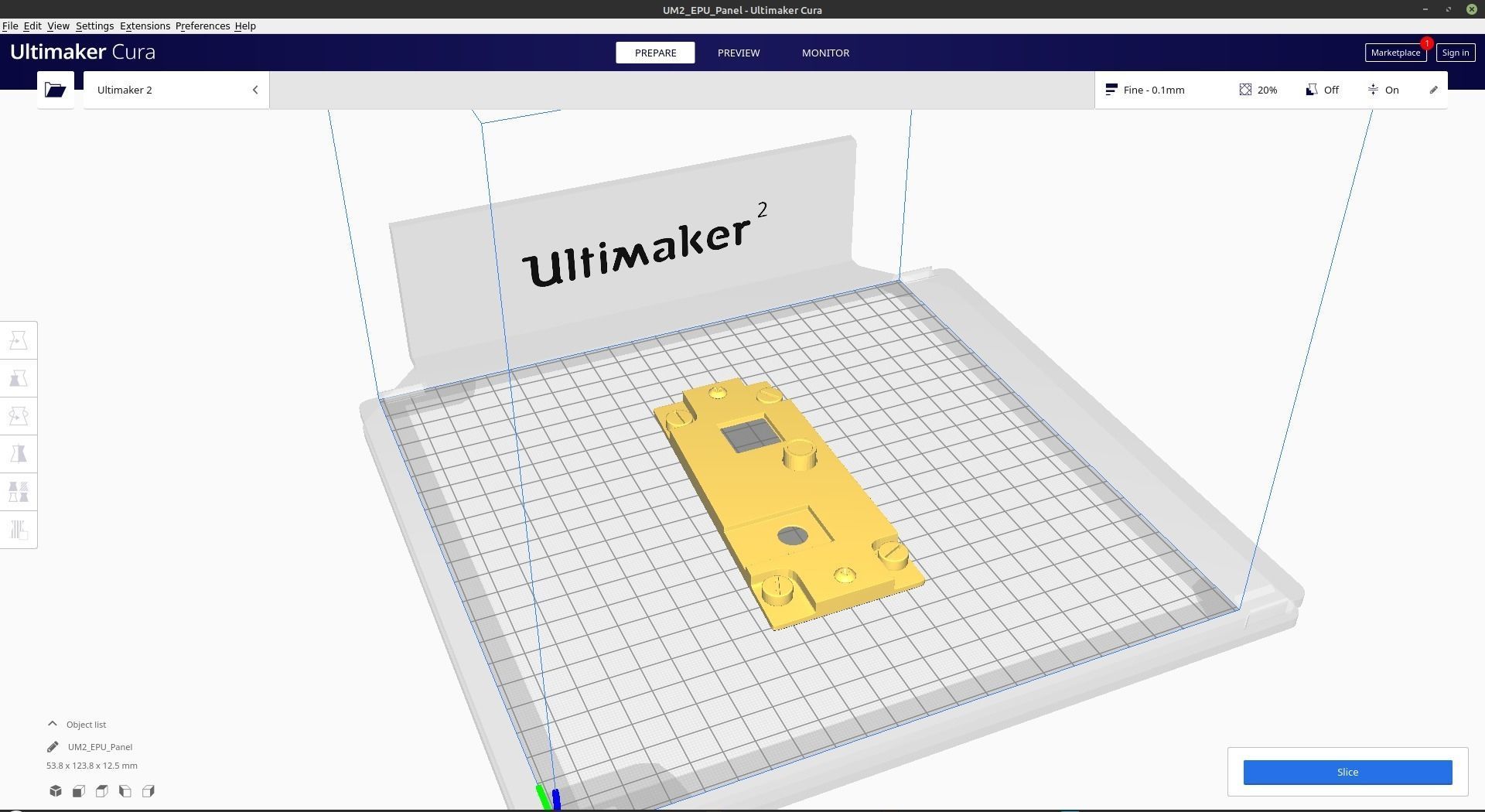Open the Help menu
Viewport: 1485px width, 812px height.
coord(245,26)
